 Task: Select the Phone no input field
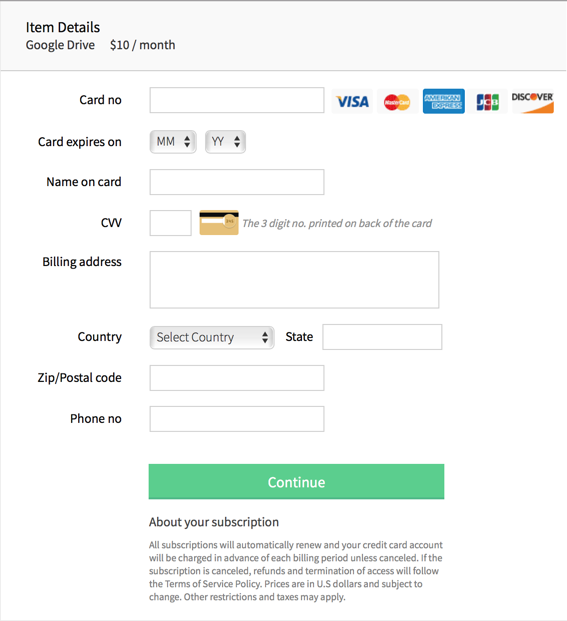point(237,419)
